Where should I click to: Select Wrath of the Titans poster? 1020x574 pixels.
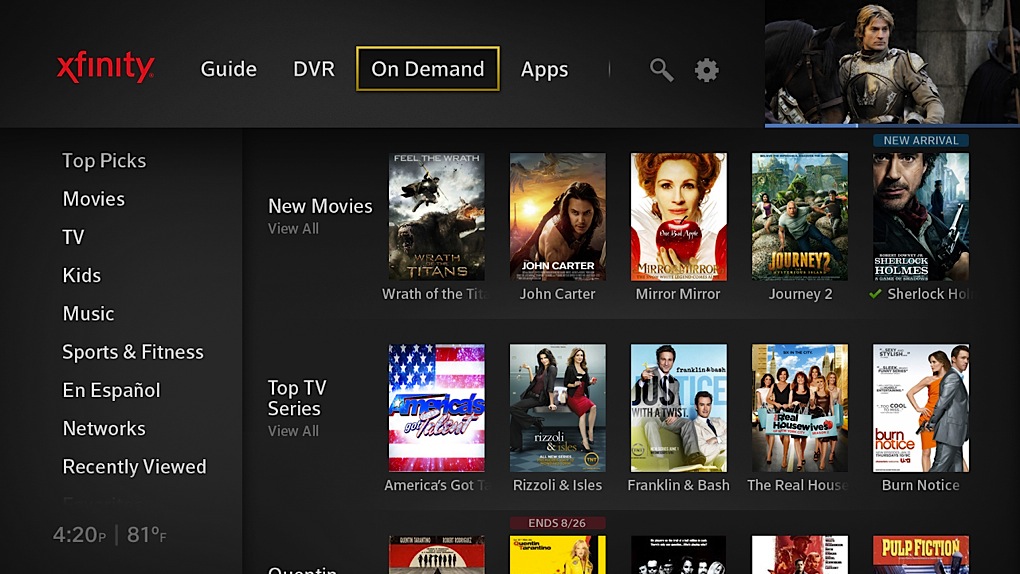[x=436, y=217]
